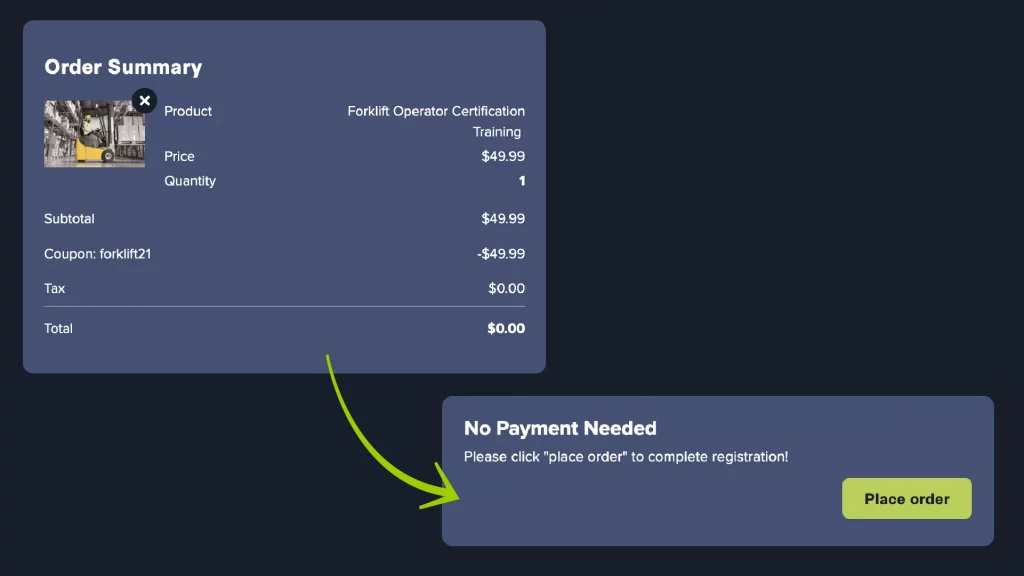Click the Place order button

(x=906, y=499)
